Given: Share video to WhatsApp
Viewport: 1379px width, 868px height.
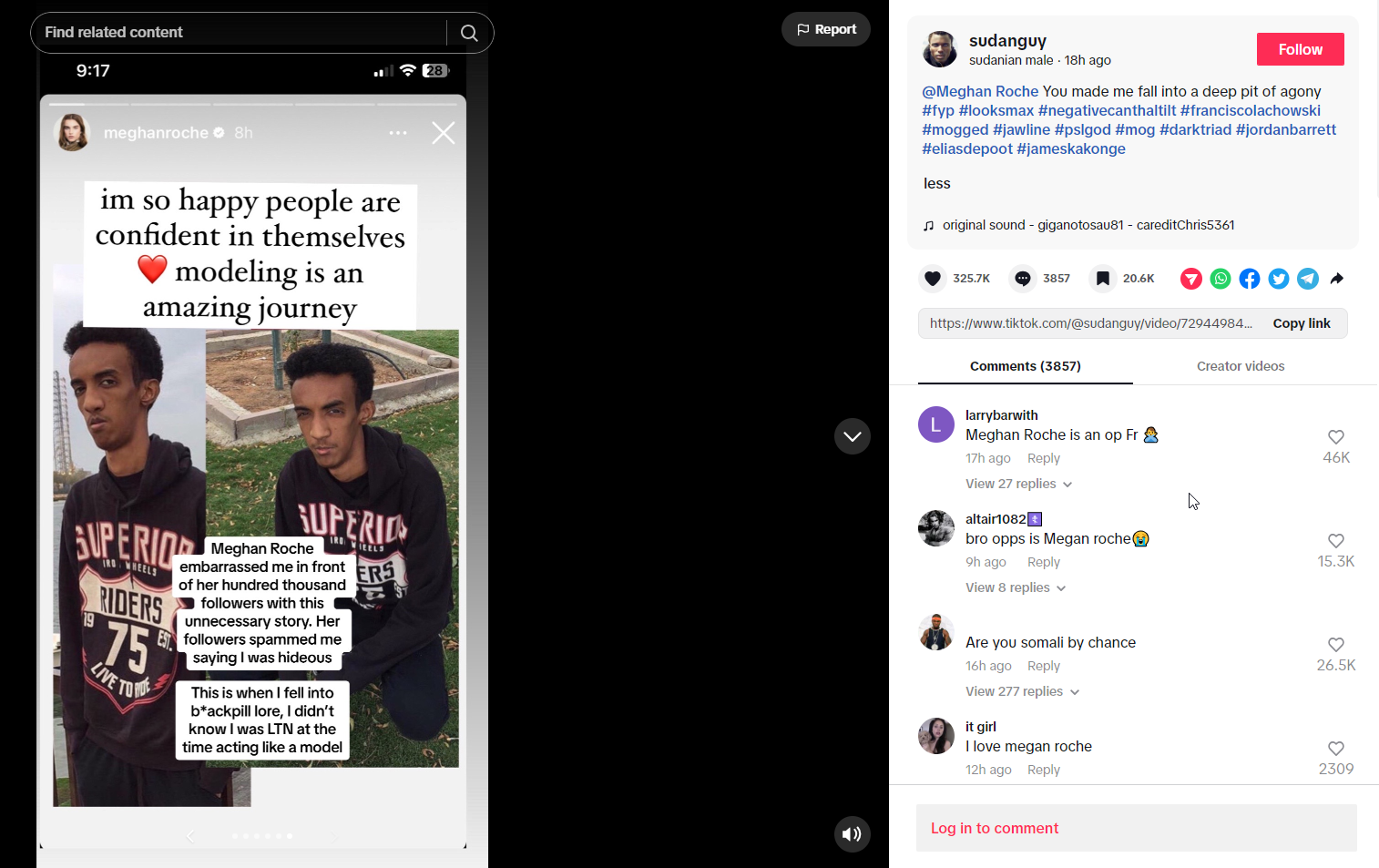Looking at the screenshot, I should tap(1221, 279).
